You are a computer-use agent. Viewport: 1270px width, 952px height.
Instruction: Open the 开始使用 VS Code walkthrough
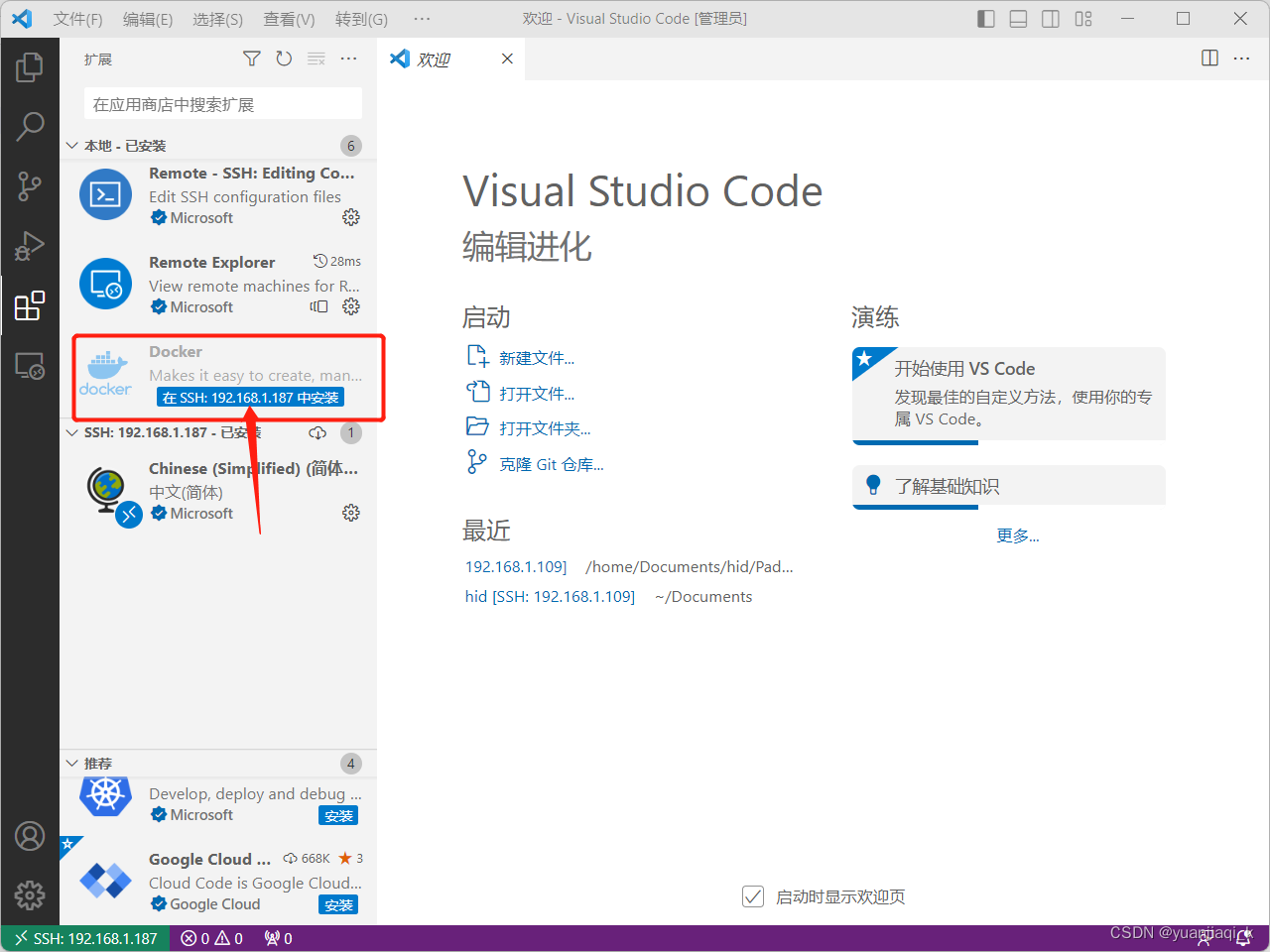(1009, 395)
